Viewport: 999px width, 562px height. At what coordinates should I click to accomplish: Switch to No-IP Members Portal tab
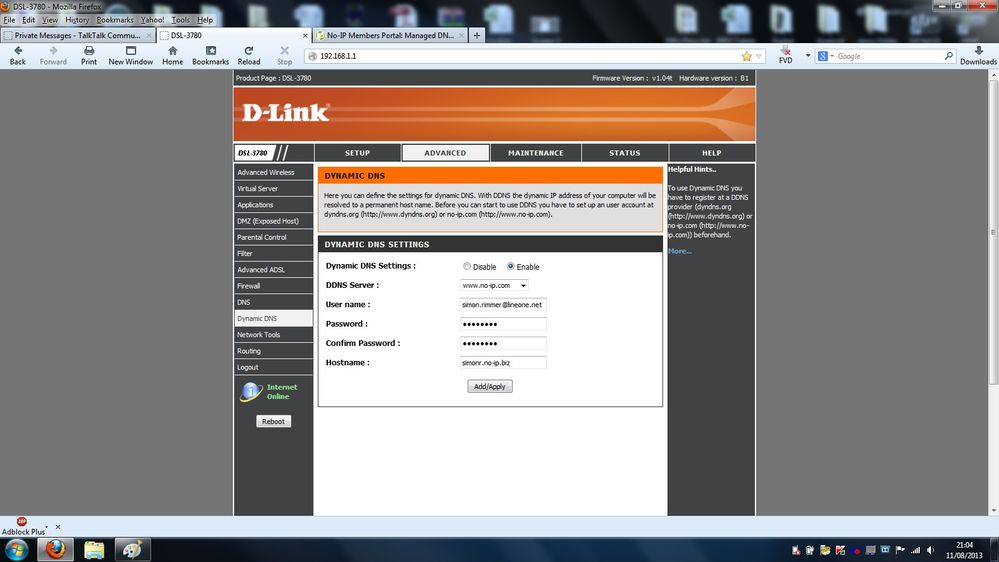(x=390, y=36)
